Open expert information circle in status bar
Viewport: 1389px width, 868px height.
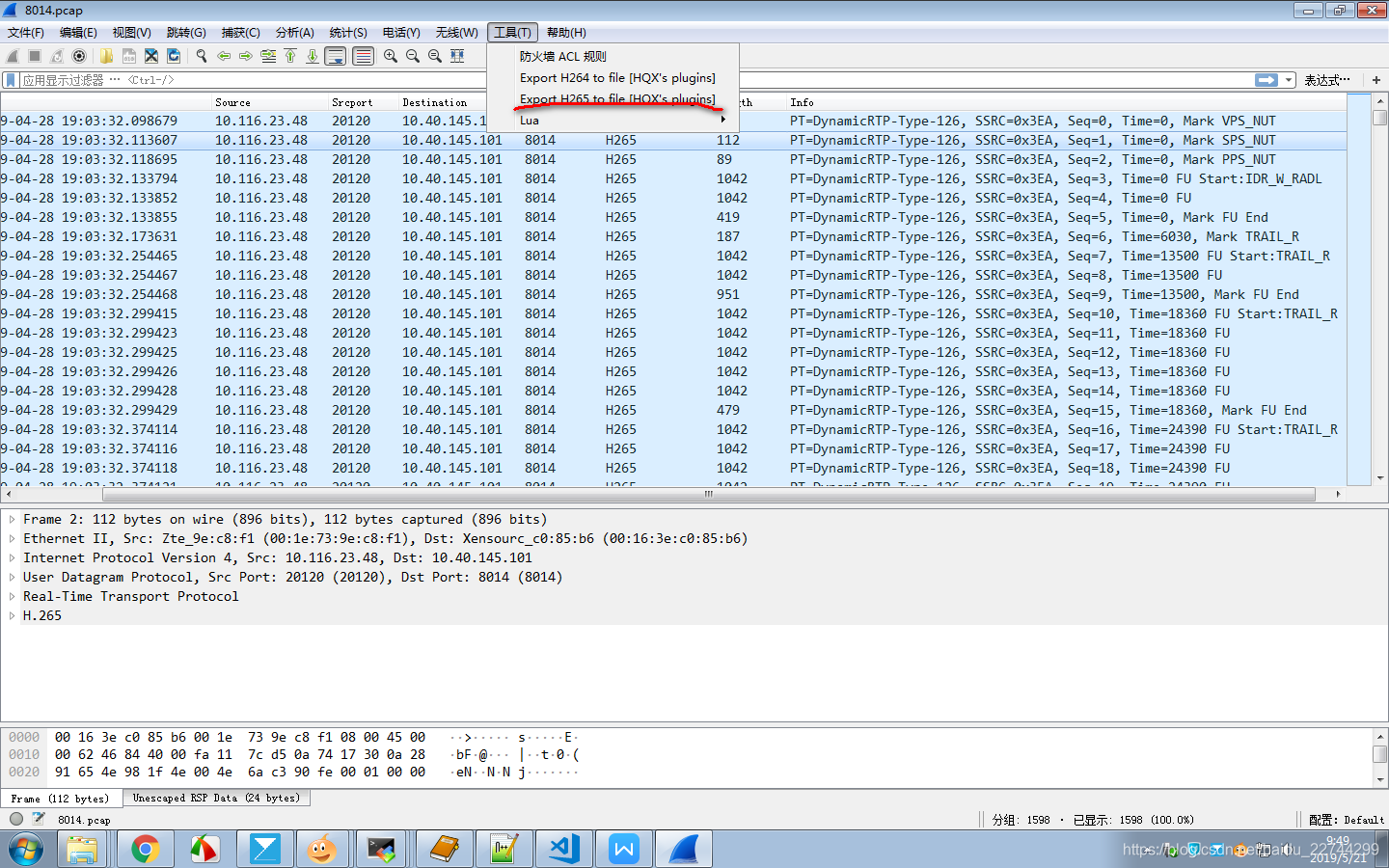click(x=16, y=819)
